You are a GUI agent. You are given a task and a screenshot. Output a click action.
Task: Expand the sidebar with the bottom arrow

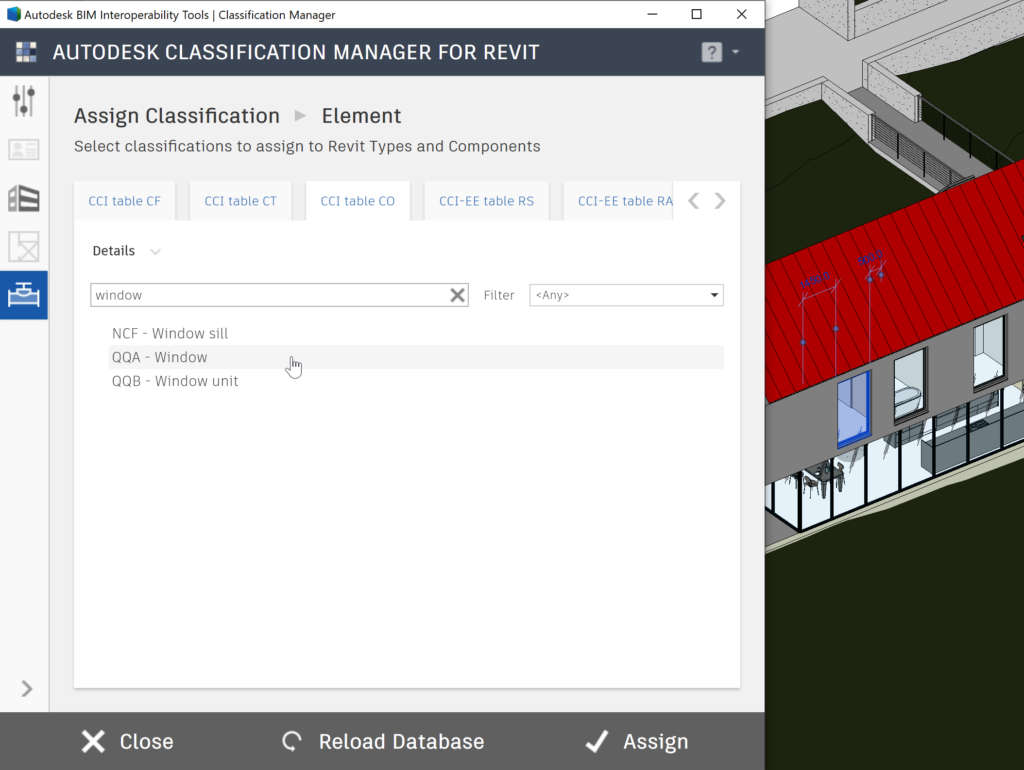[26, 688]
